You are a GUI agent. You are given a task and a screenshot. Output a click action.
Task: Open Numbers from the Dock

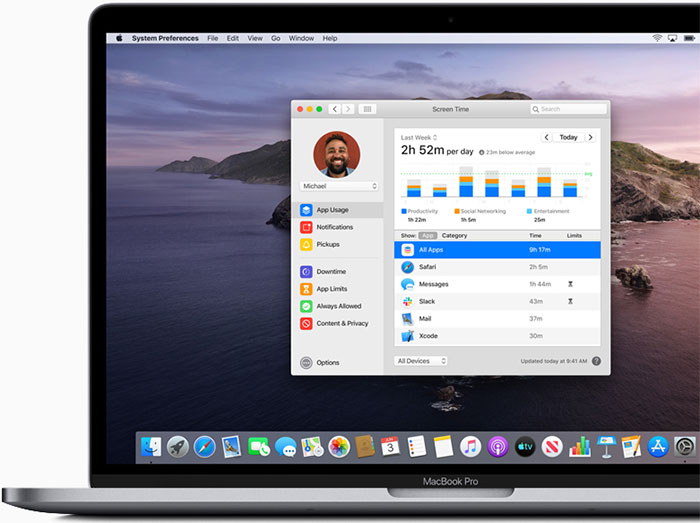[579, 447]
